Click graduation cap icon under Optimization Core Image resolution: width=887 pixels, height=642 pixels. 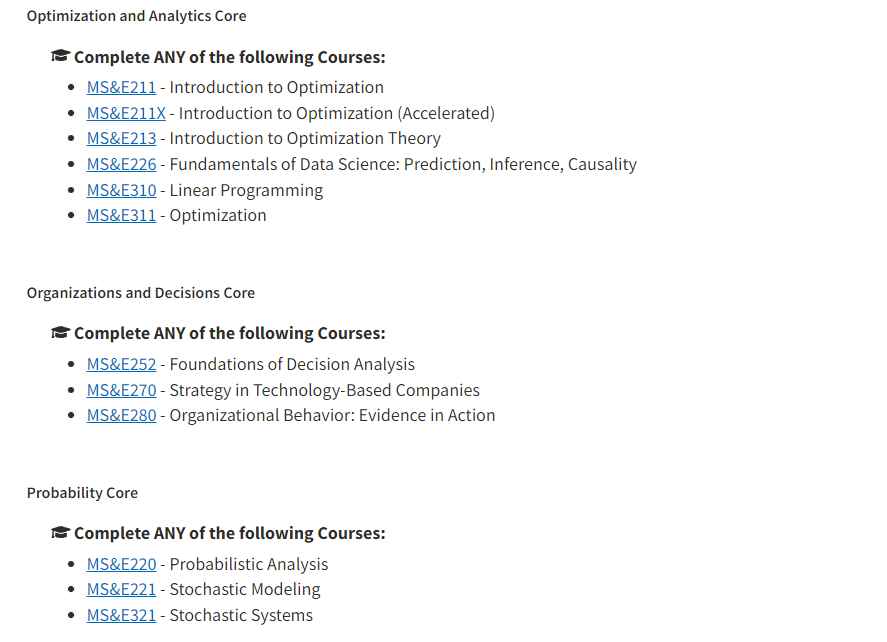point(61,56)
